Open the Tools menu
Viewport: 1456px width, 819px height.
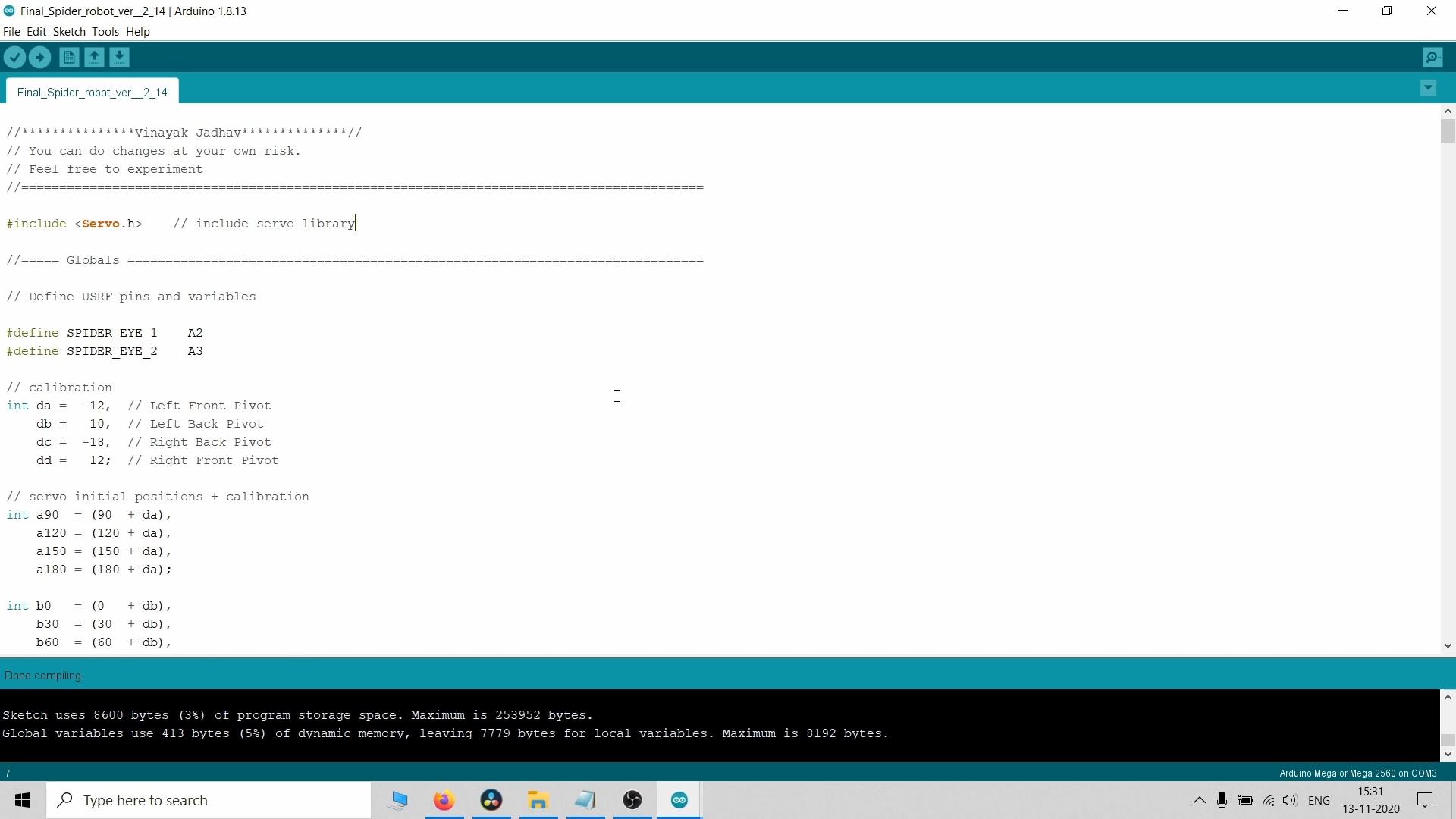105,32
